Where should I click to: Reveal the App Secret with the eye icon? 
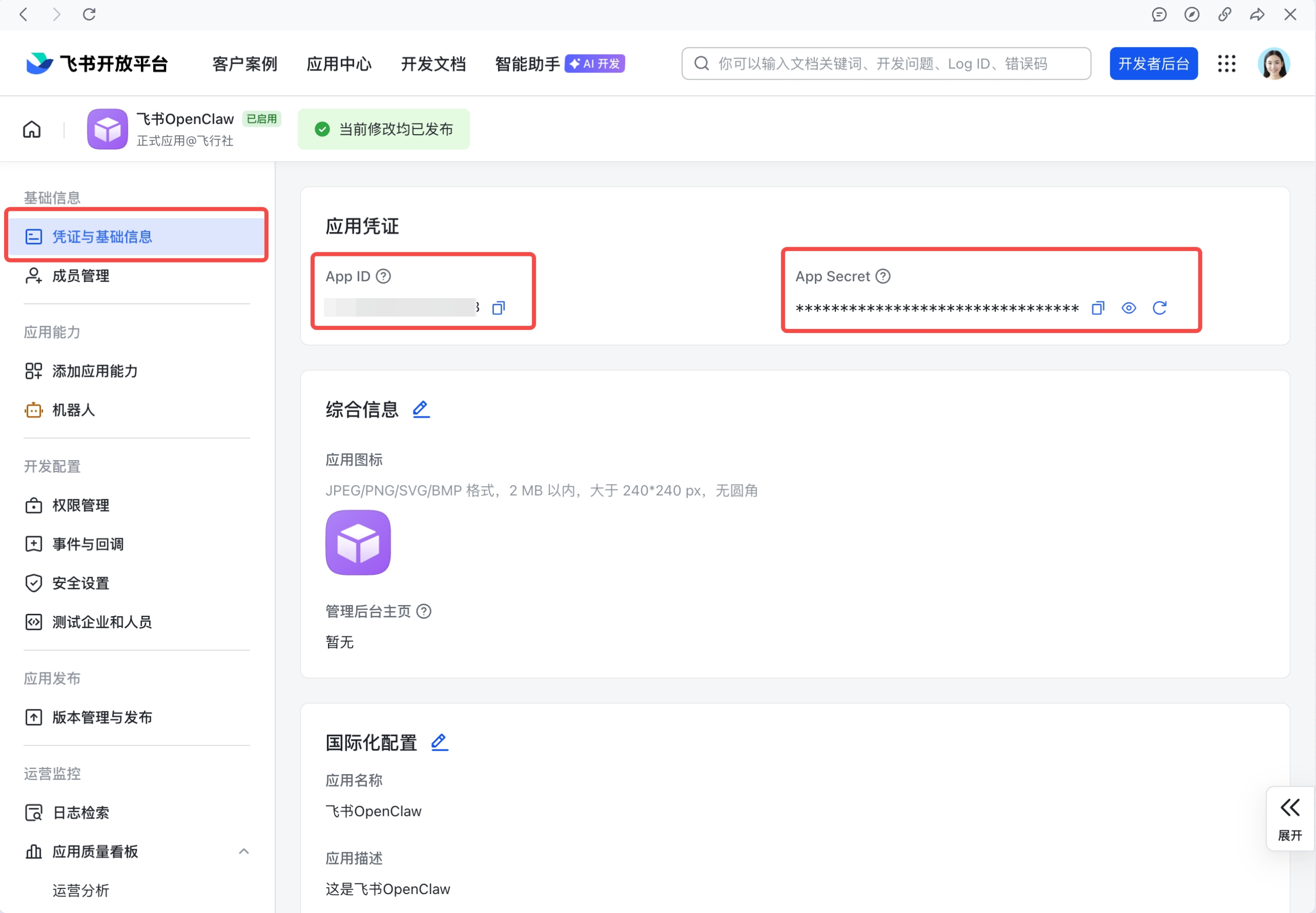[1128, 308]
